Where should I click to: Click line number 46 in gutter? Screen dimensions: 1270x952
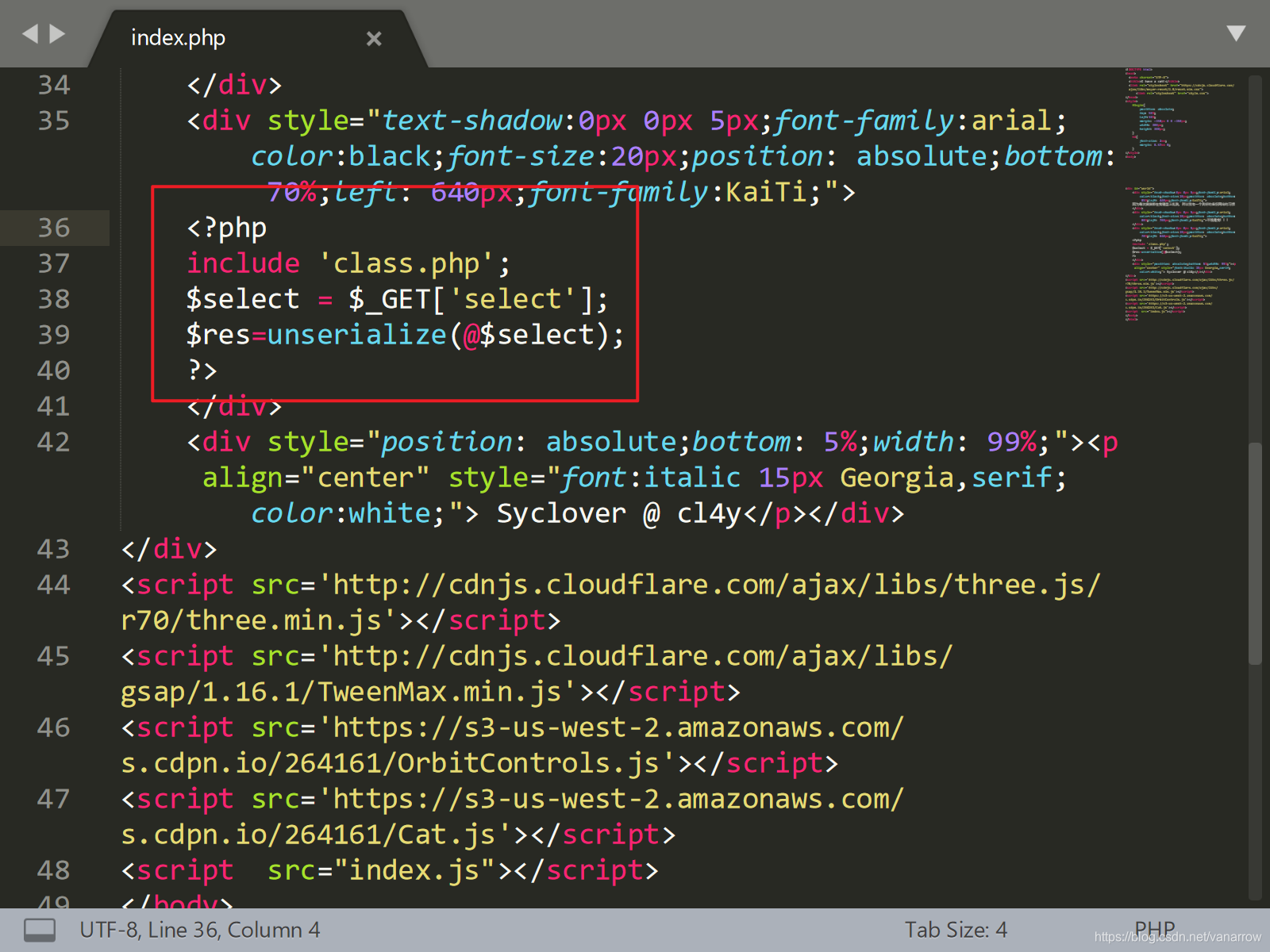coord(54,727)
